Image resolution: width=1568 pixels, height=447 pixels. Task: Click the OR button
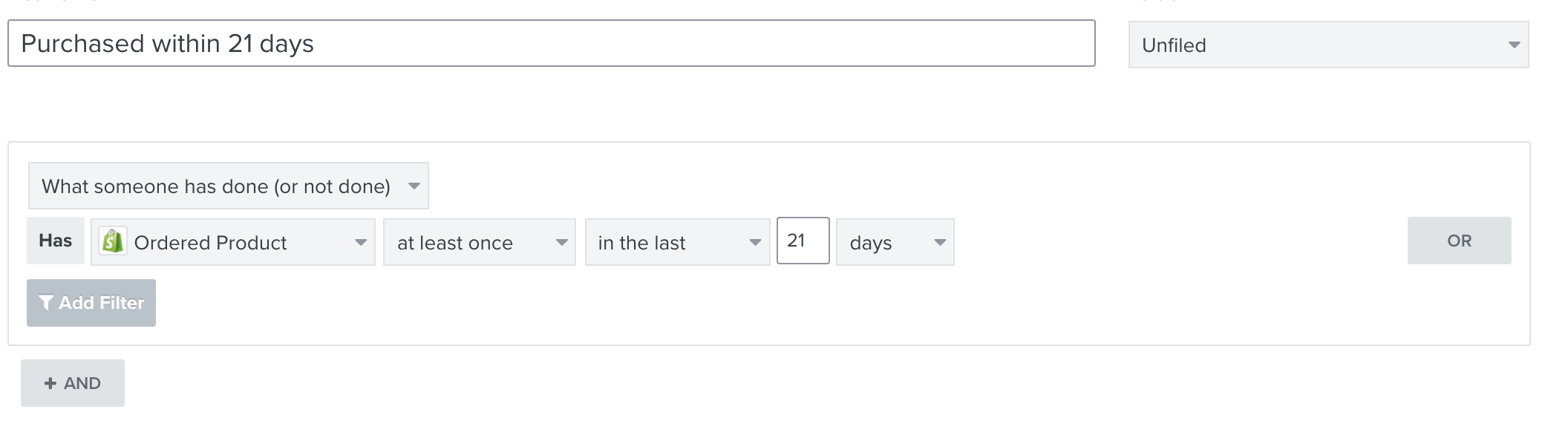(1460, 241)
